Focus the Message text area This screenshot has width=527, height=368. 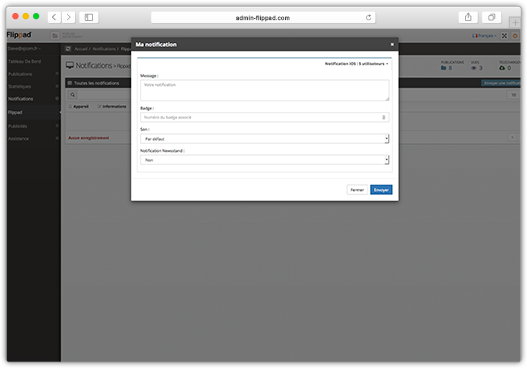pos(265,90)
